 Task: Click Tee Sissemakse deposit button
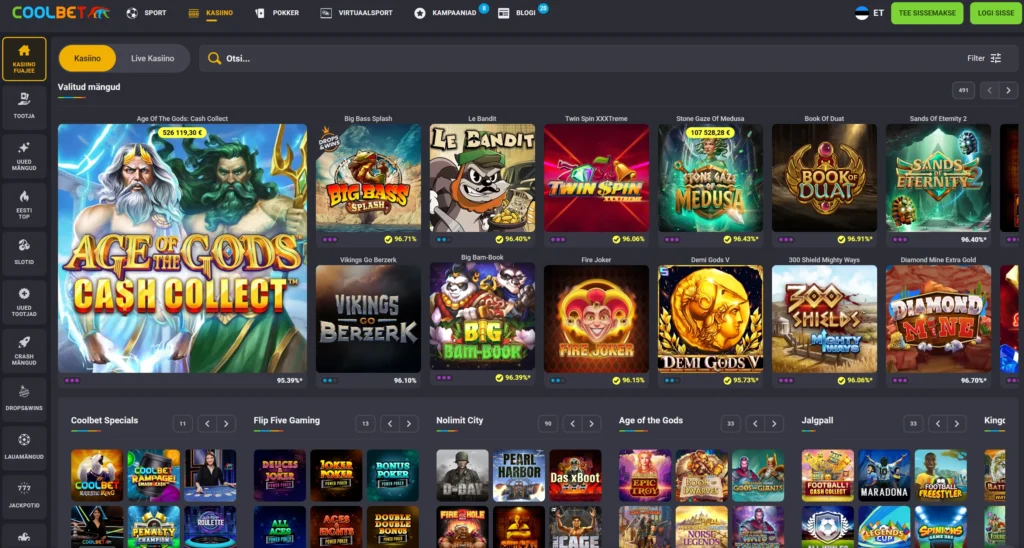tap(927, 13)
